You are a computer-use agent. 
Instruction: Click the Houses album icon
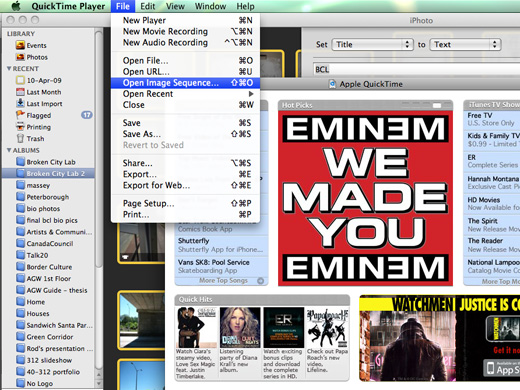click(20, 313)
